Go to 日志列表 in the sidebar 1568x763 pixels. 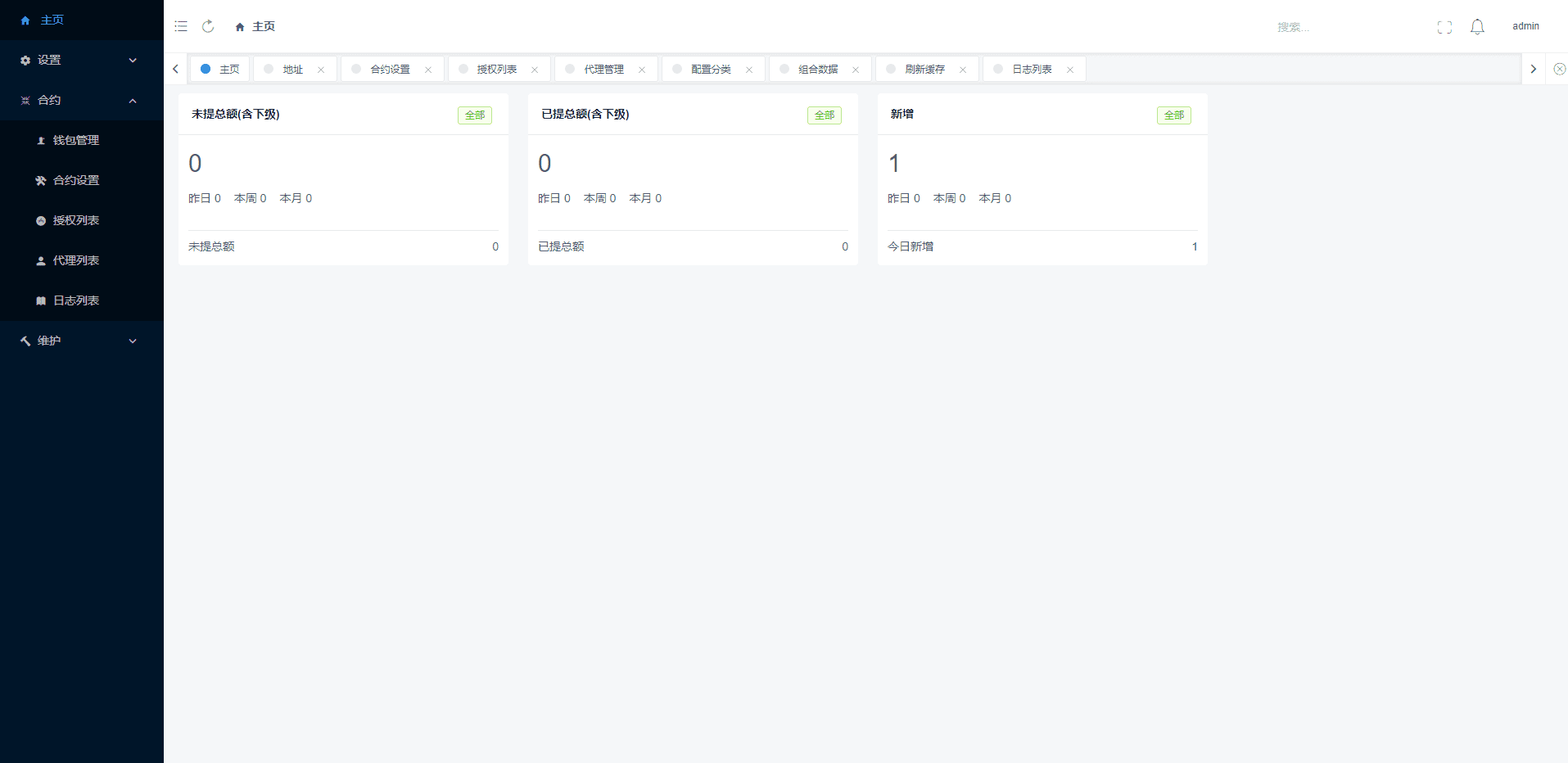(x=75, y=300)
